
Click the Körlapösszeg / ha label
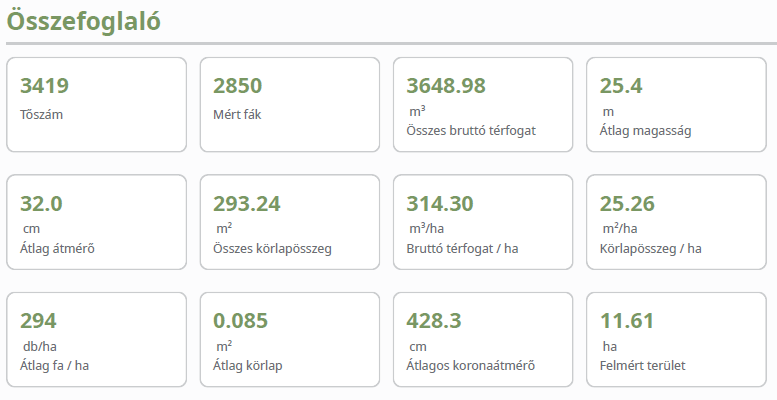[650, 248]
